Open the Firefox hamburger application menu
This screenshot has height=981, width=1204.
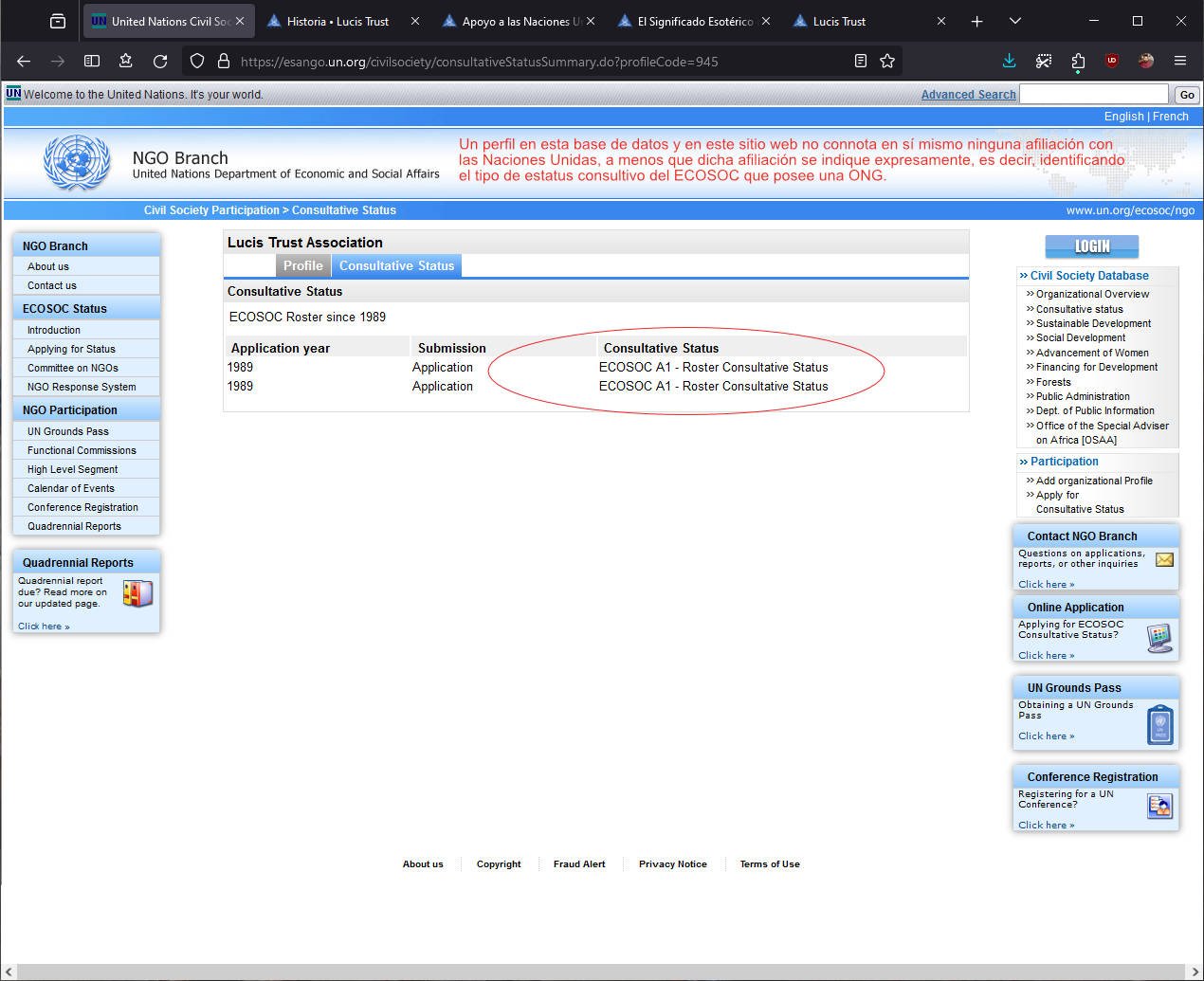pyautogui.click(x=1180, y=62)
